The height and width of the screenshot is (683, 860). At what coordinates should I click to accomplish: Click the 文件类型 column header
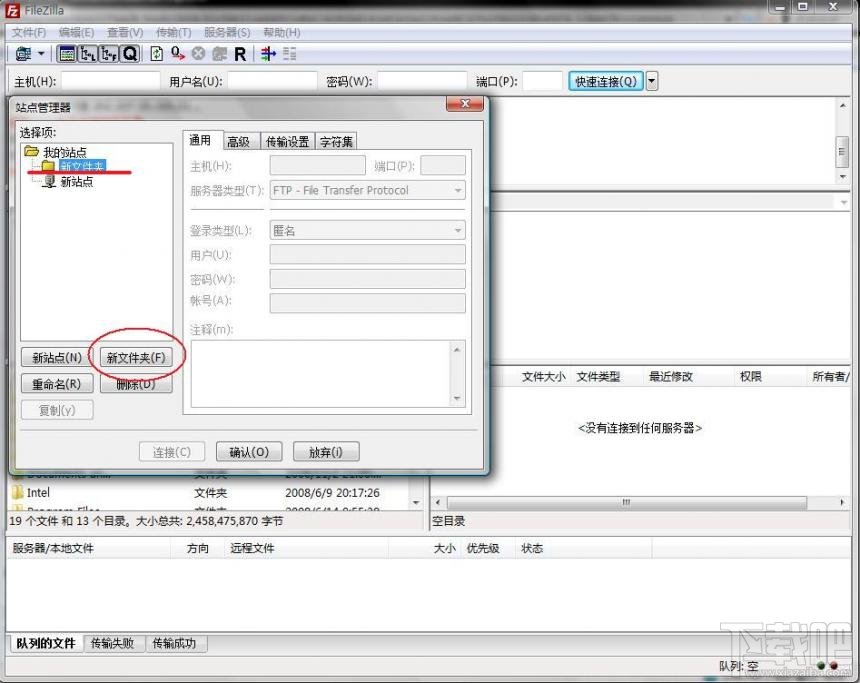598,376
